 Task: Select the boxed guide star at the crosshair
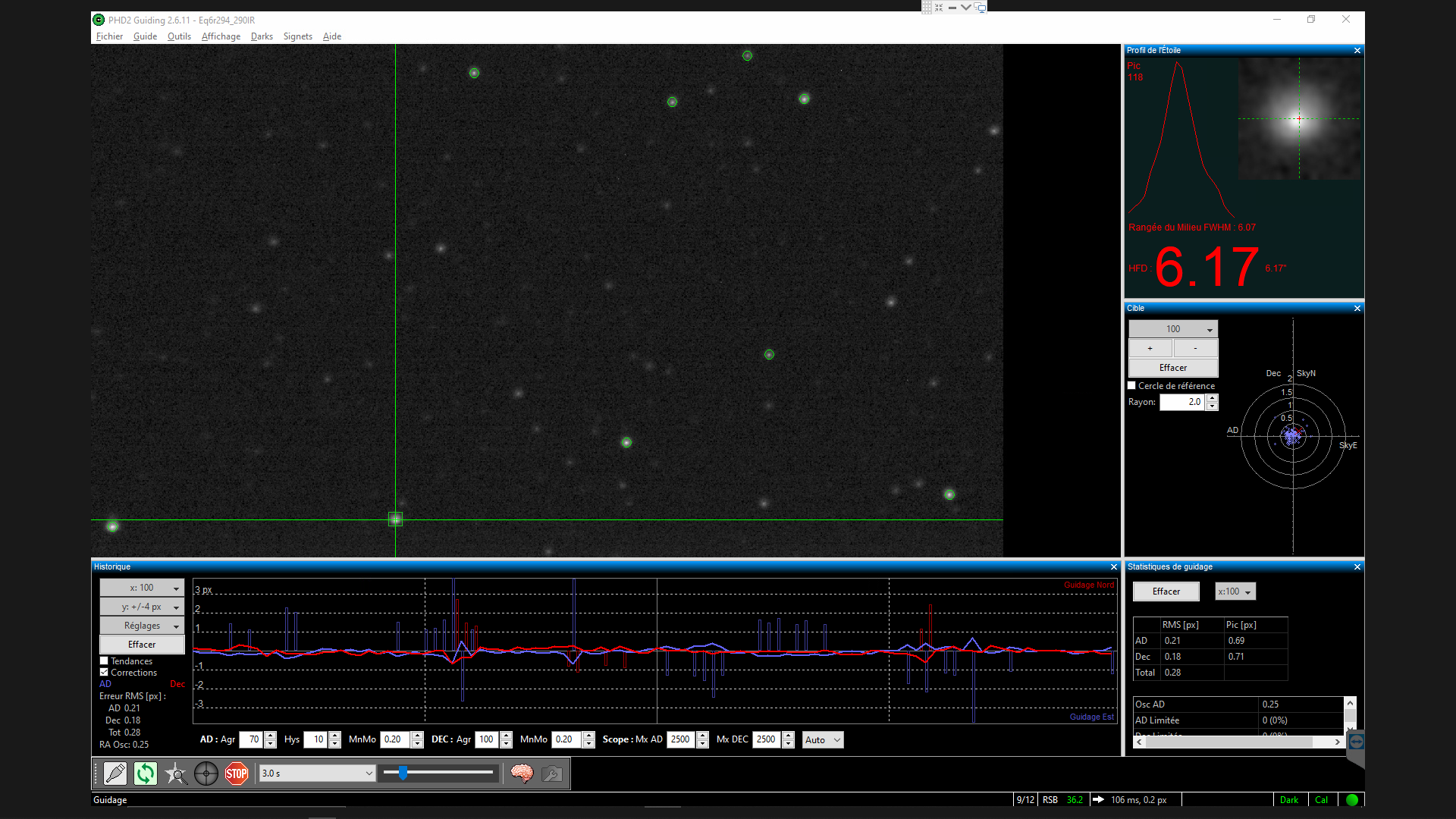(x=395, y=519)
